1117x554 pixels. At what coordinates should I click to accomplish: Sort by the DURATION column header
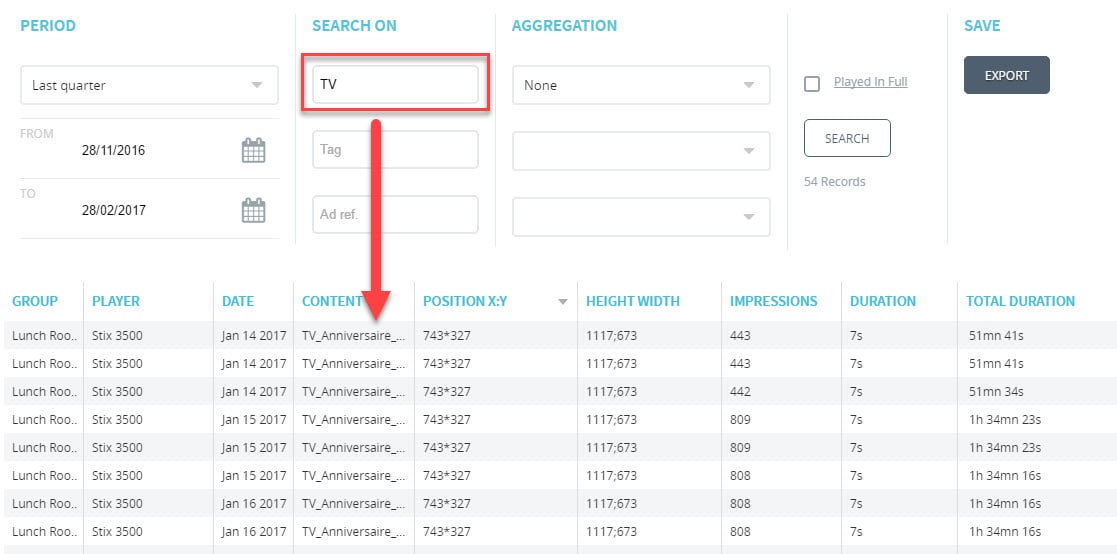click(883, 301)
